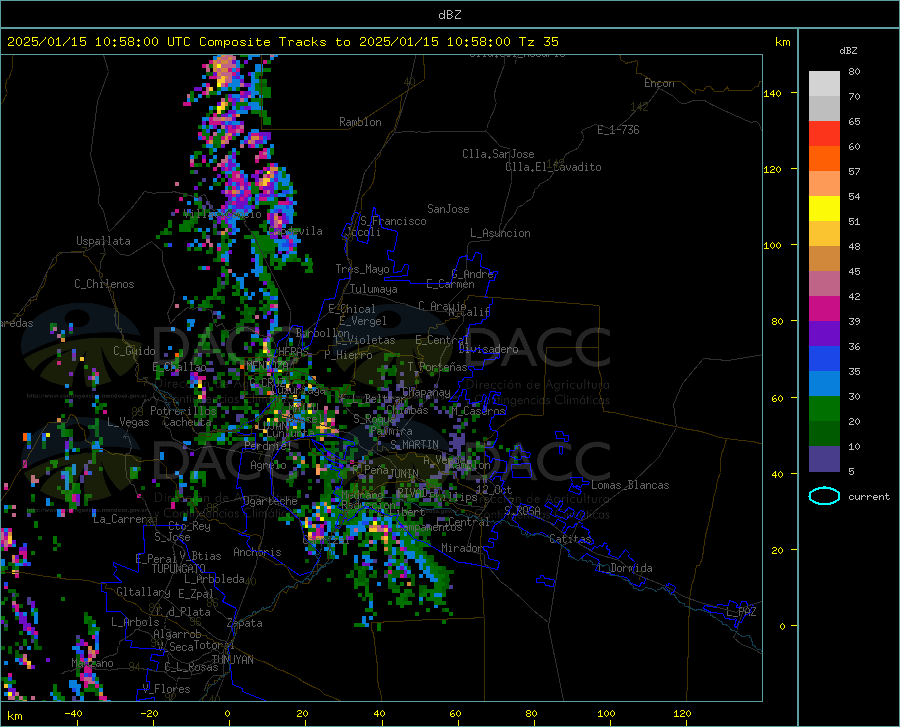This screenshot has width=900, height=727.
Task: Click the 42 dBZ magenta color swatch
Action: coord(824,309)
